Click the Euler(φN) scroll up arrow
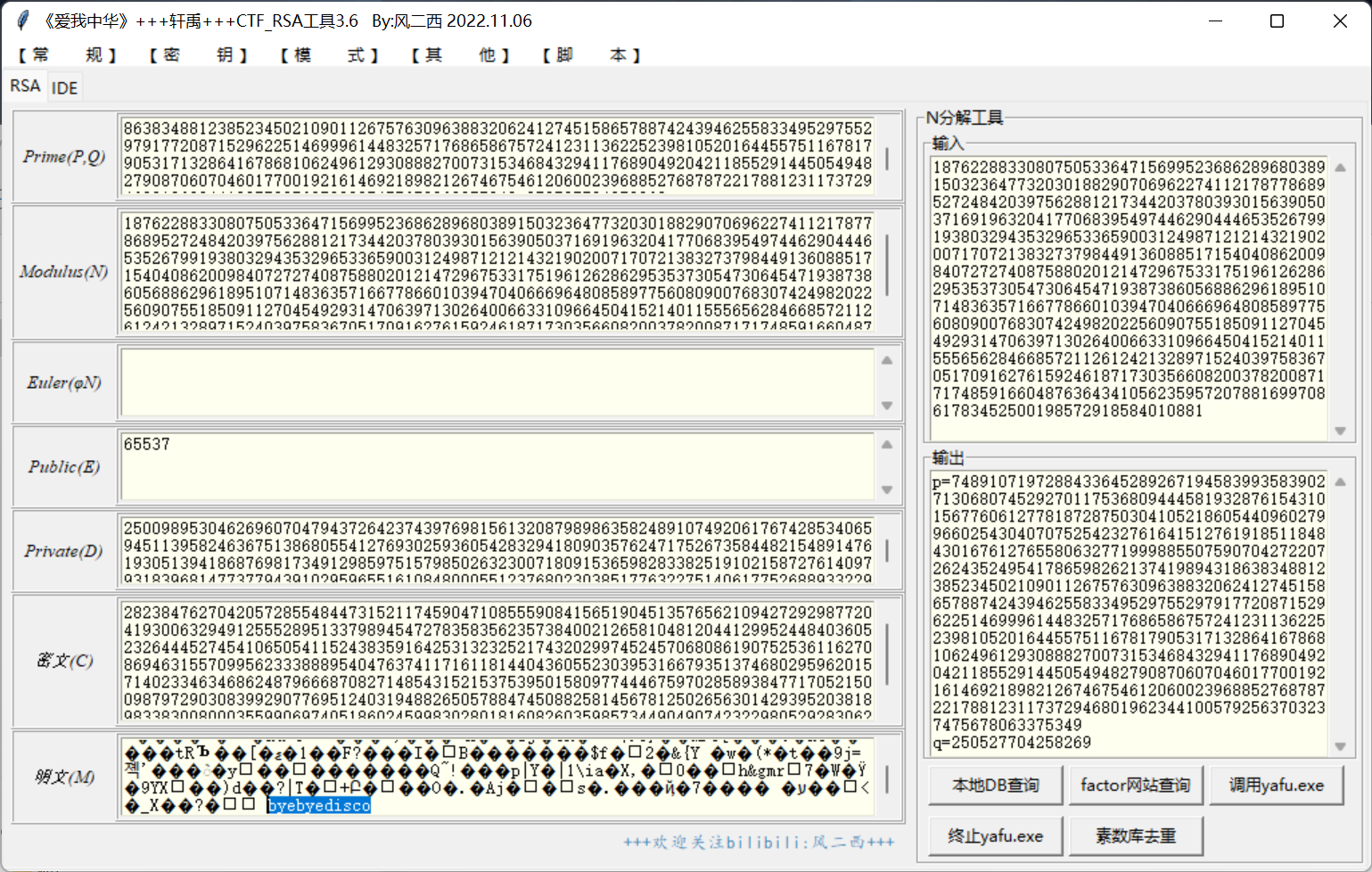The image size is (1372, 872). pyautogui.click(x=887, y=360)
